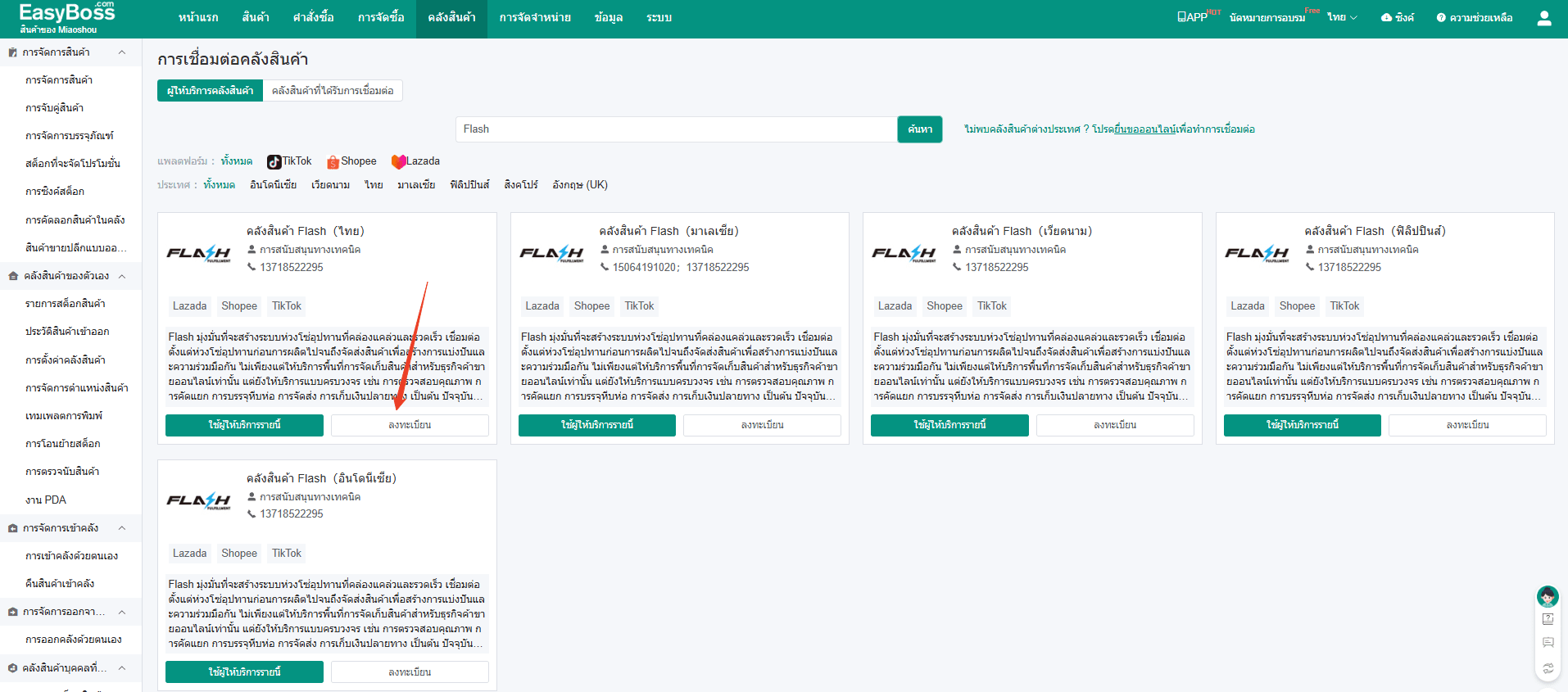The image size is (1568, 692).
Task: Click ลงทะเบียน on the Flash (เวียดนาม) card
Action: [x=1115, y=425]
